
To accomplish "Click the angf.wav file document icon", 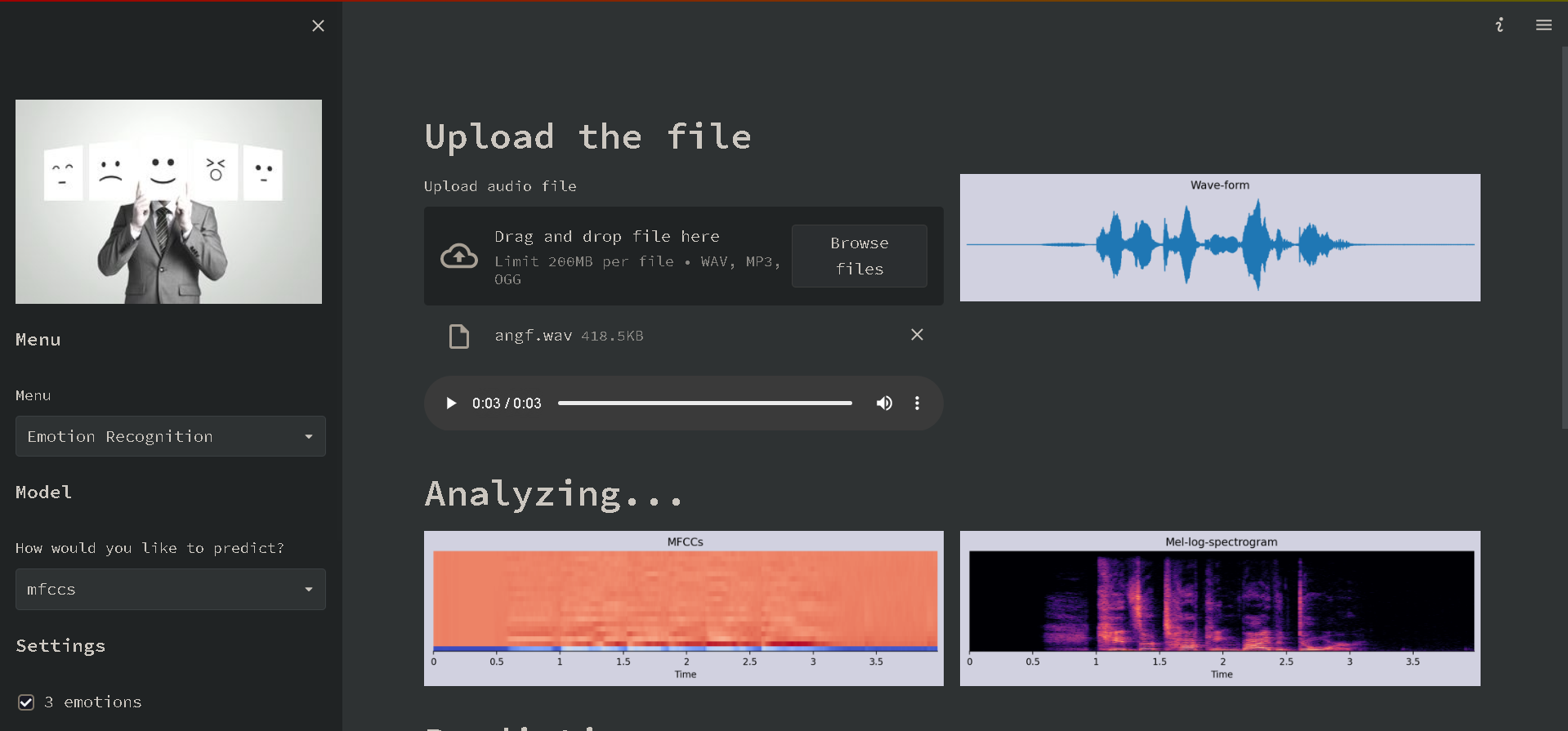I will 459,336.
